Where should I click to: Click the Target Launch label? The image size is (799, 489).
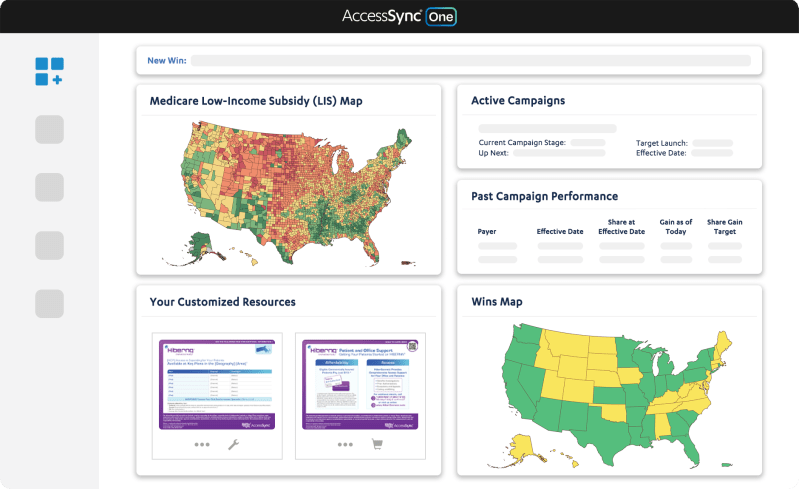661,143
